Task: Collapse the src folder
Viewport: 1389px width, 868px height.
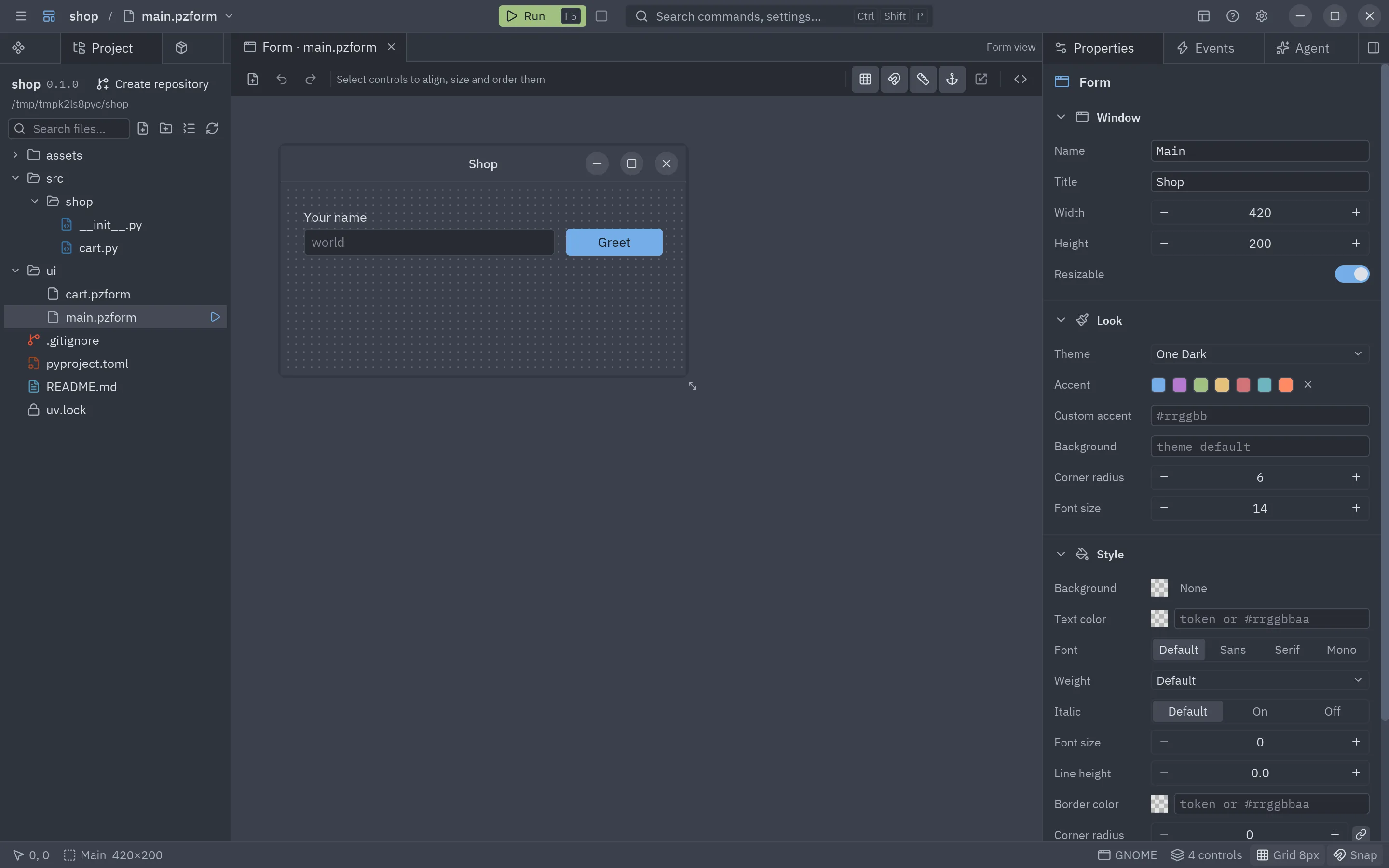Action: click(15, 178)
